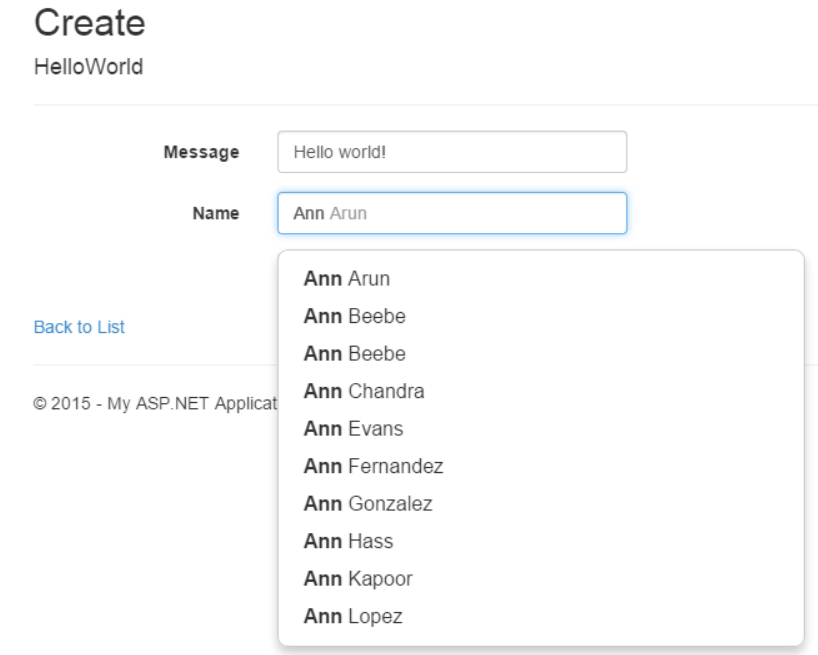The height and width of the screenshot is (655, 818).
Task: Open the Back to List link
Action: click(79, 327)
